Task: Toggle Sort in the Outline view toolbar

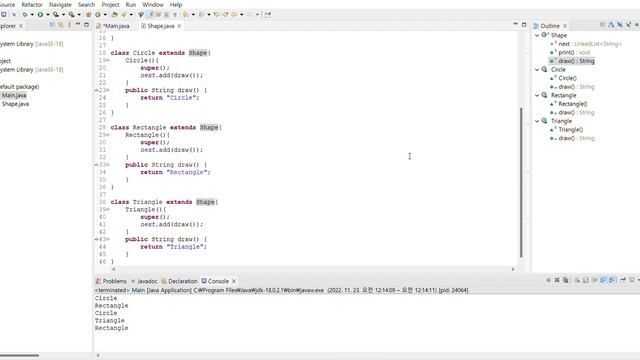Action: pyautogui.click(x=611, y=25)
